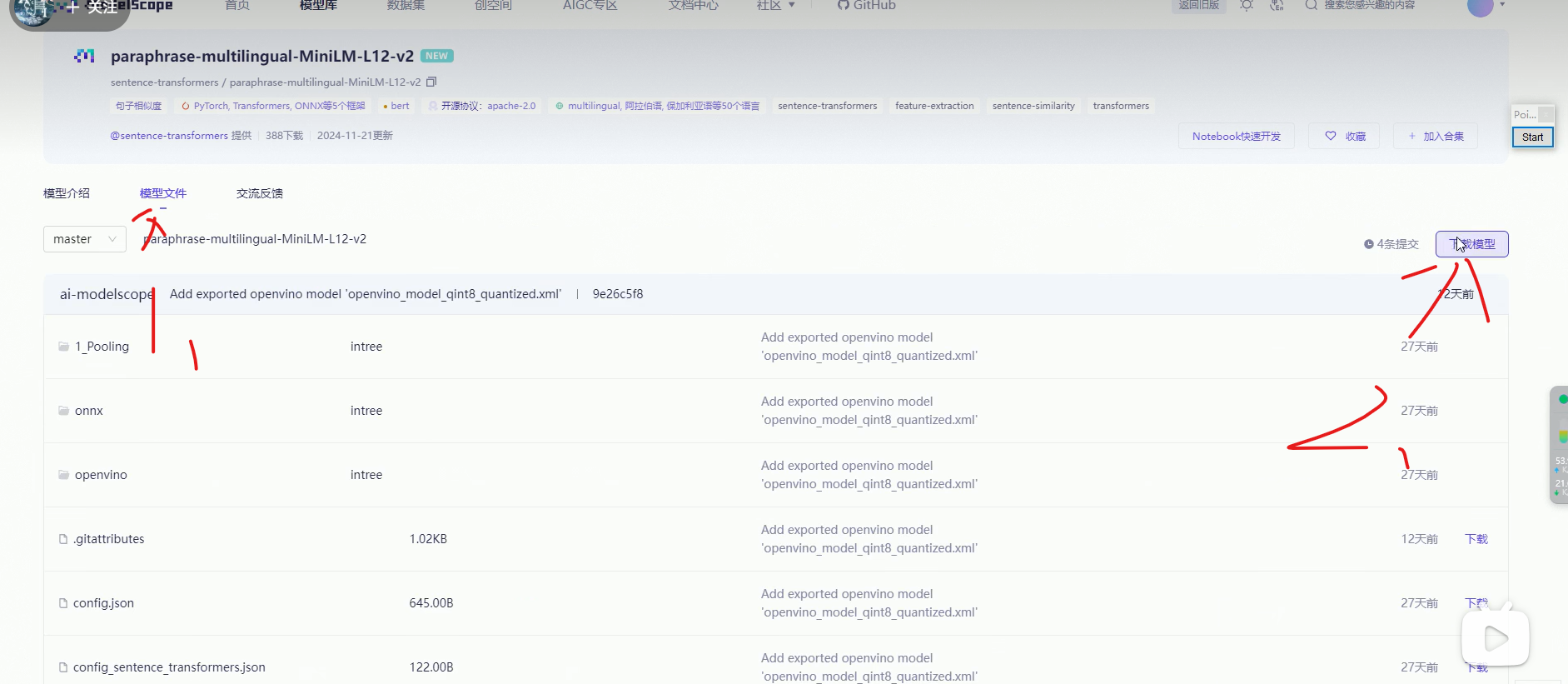The image size is (1568, 684).
Task: Click the NEW badge beside the model title
Action: coord(437,56)
